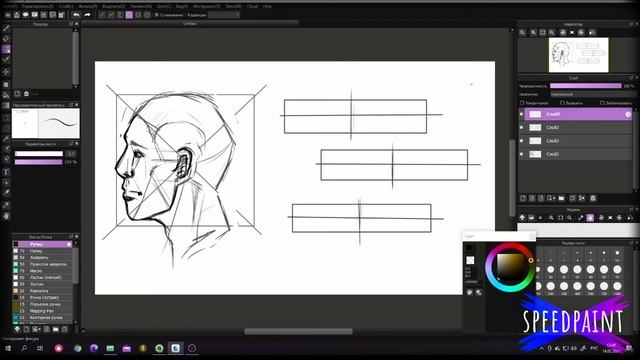
Task: Click the highlighted purple snap mode icon
Action: (x=129, y=15)
